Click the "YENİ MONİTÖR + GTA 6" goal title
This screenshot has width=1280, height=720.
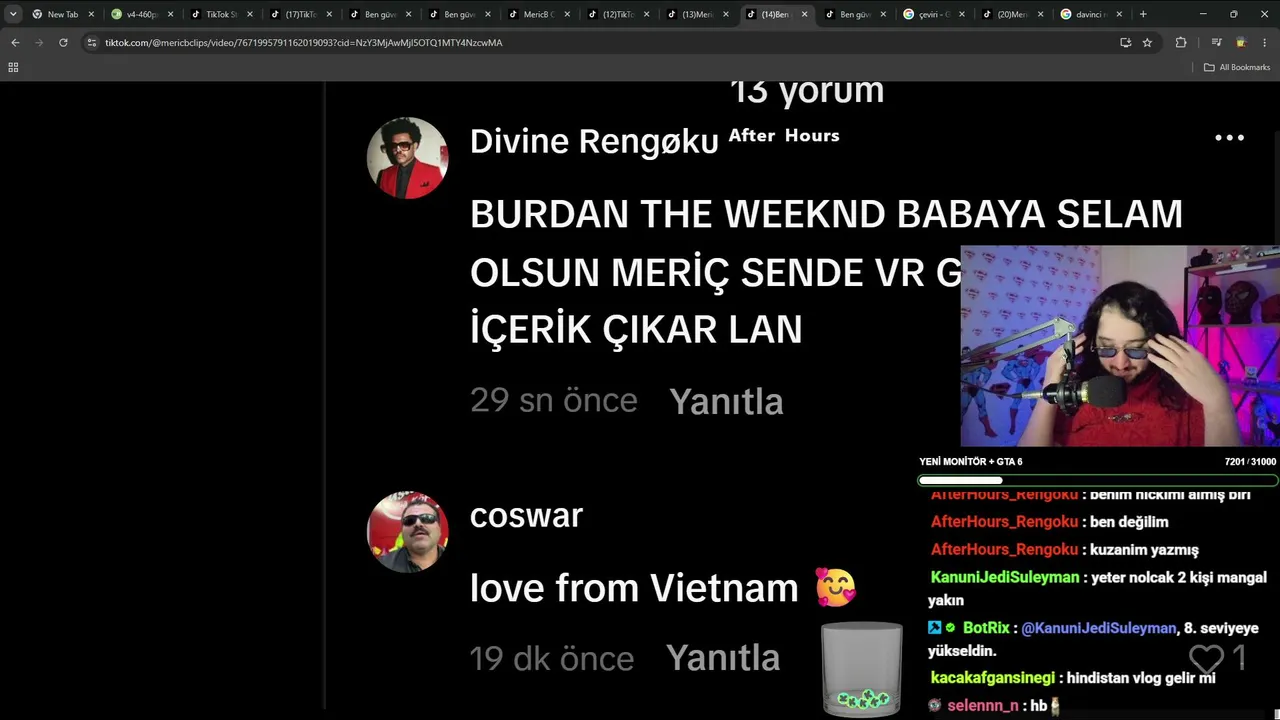pos(971,462)
